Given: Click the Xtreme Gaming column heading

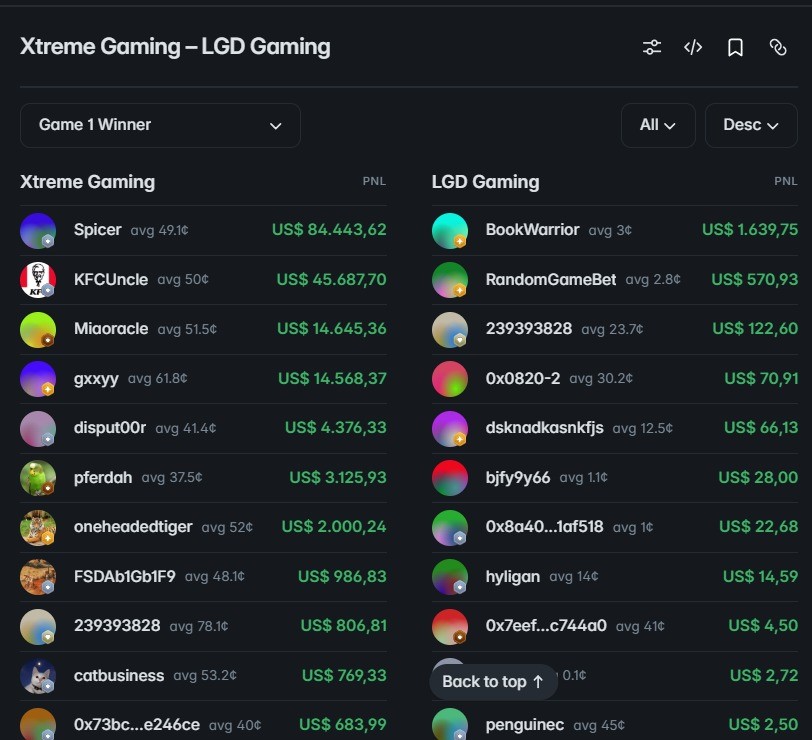Looking at the screenshot, I should click(88, 182).
